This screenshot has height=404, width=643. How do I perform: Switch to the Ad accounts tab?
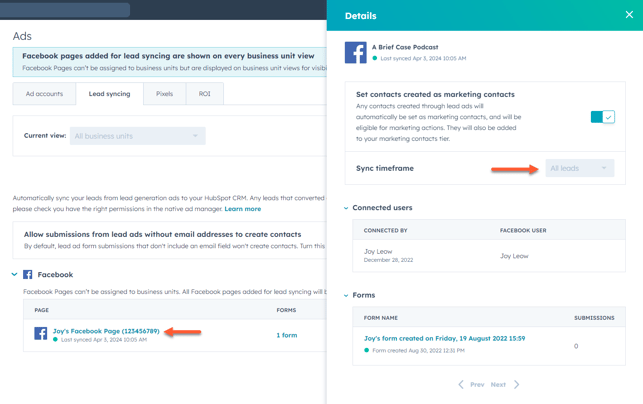pyautogui.click(x=44, y=94)
